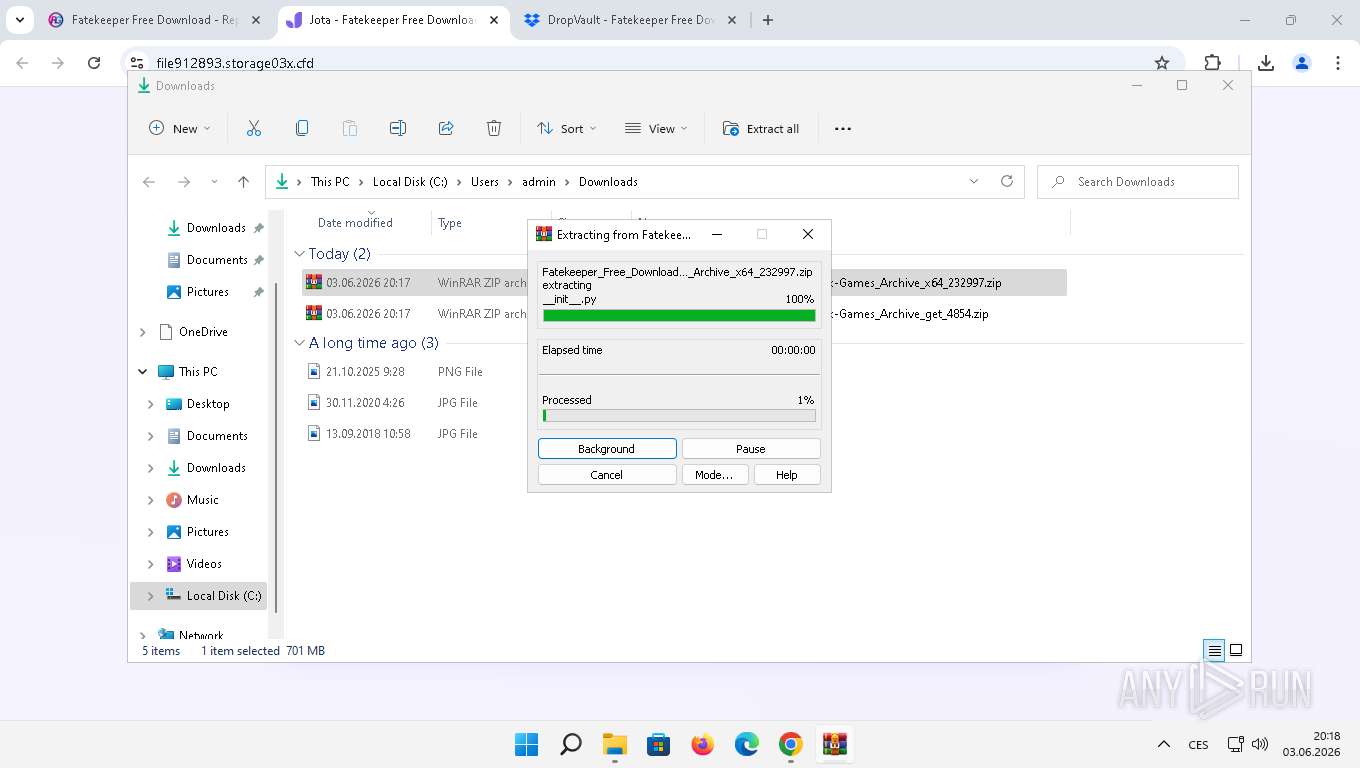1360x768 pixels.
Task: Open the Chrome profile avatar
Action: (1302, 63)
